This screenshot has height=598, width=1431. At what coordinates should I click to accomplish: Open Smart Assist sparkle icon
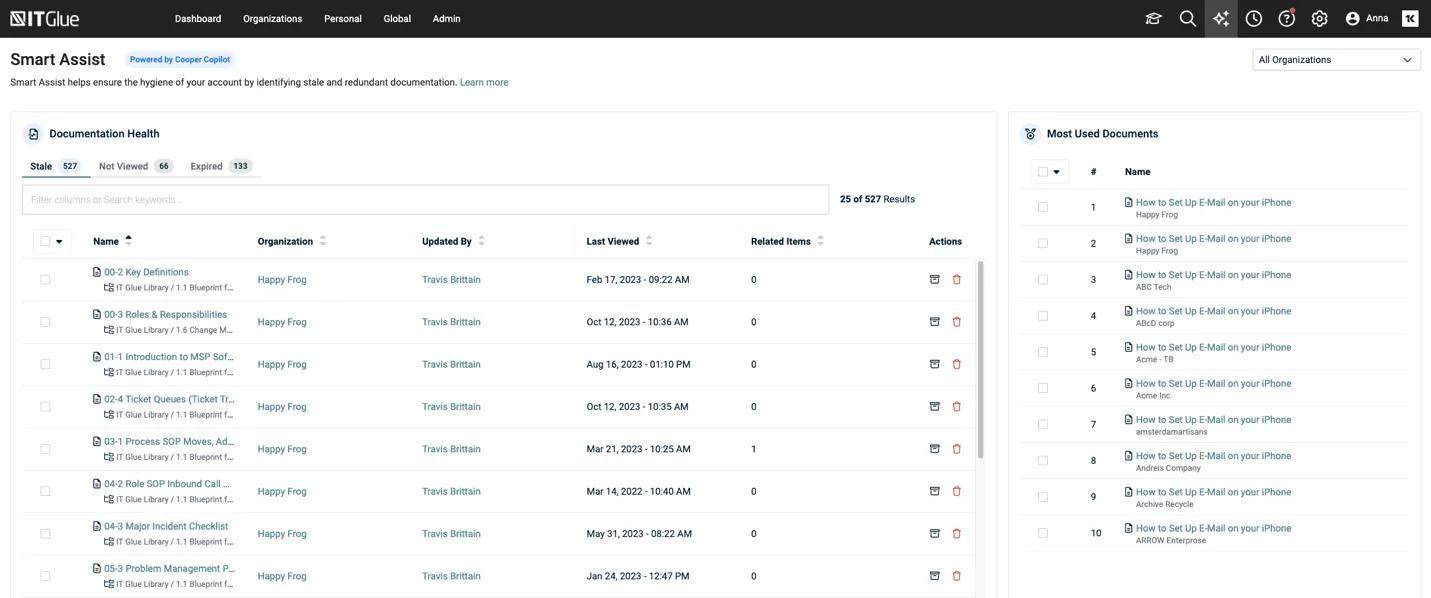coord(1220,19)
